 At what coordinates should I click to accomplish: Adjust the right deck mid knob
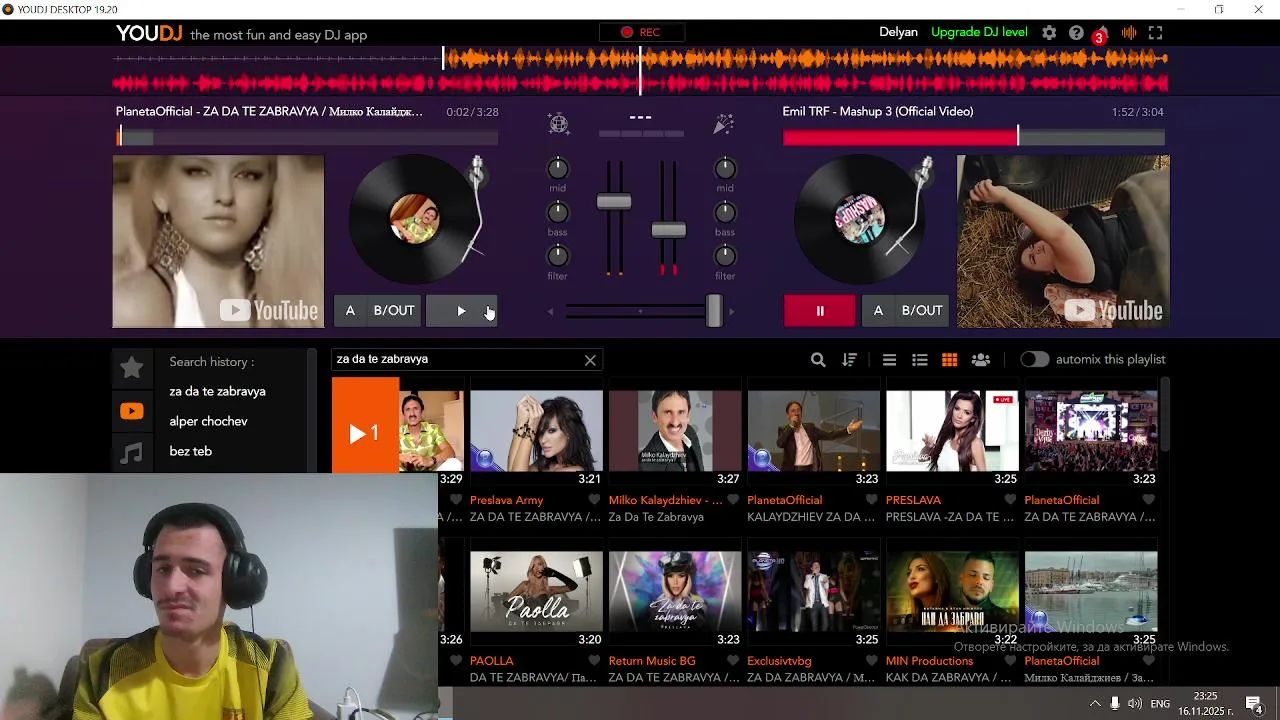point(725,169)
